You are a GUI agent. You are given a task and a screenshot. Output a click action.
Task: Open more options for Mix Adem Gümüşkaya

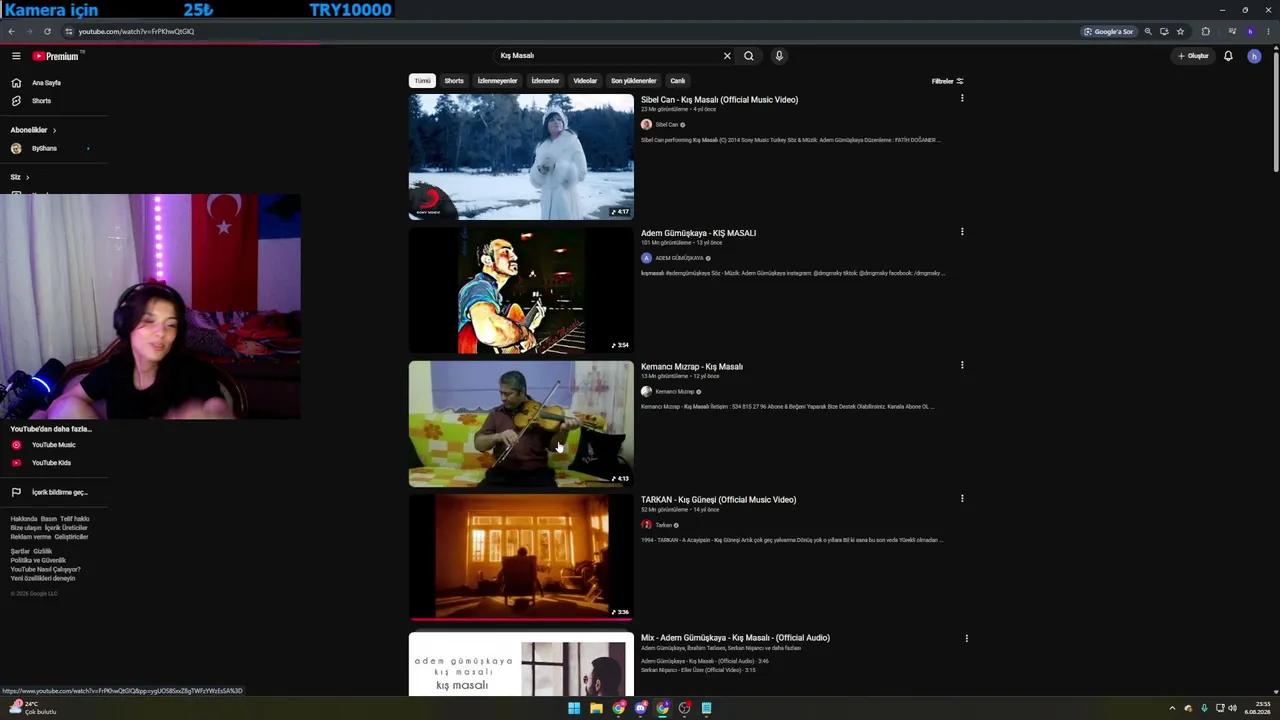(x=966, y=637)
